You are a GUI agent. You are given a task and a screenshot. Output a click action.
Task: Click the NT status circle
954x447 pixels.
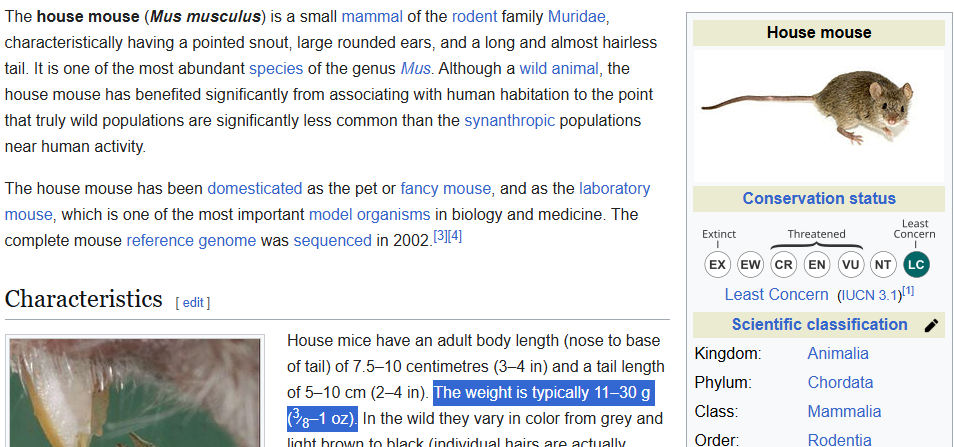click(883, 265)
